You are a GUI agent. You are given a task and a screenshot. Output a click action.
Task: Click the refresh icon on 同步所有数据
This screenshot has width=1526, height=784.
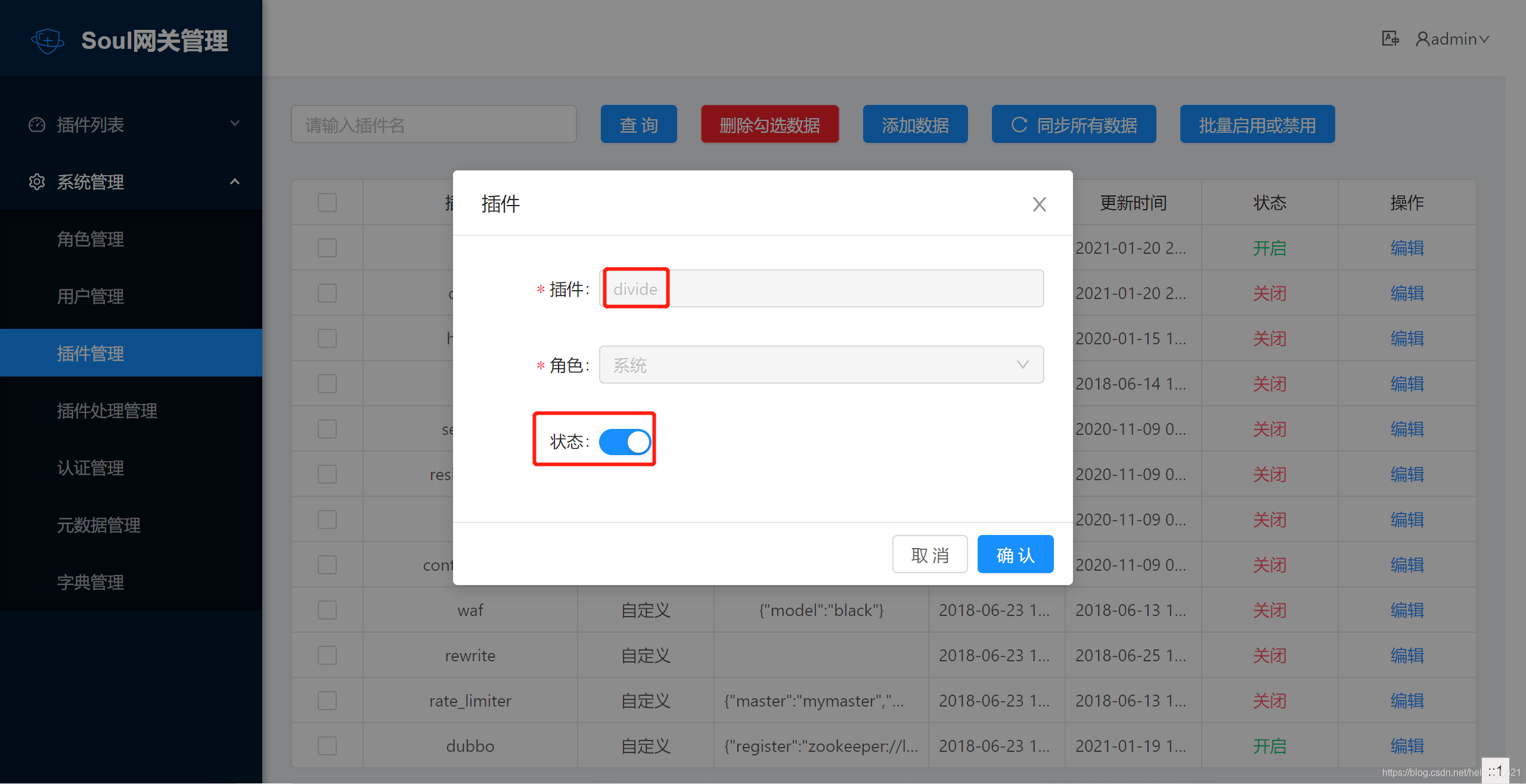[1019, 125]
